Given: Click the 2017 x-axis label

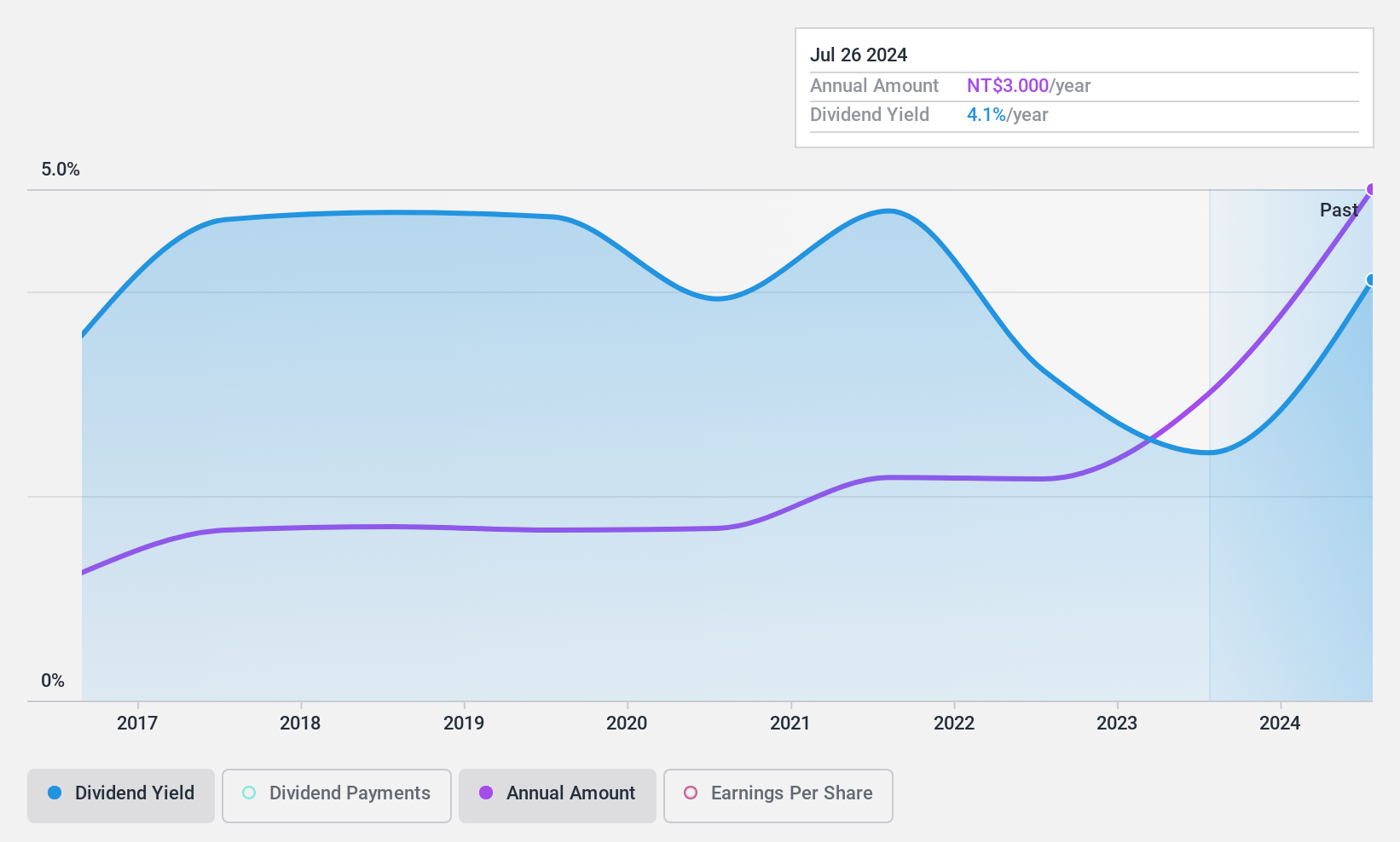Looking at the screenshot, I should (x=137, y=724).
